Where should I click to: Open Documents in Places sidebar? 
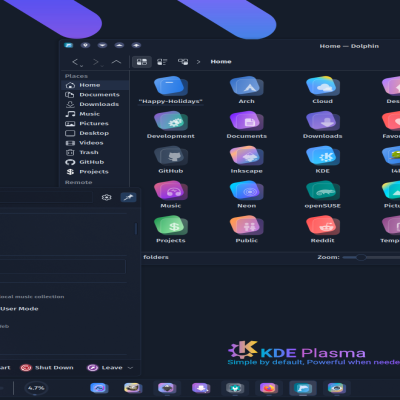click(x=95, y=95)
